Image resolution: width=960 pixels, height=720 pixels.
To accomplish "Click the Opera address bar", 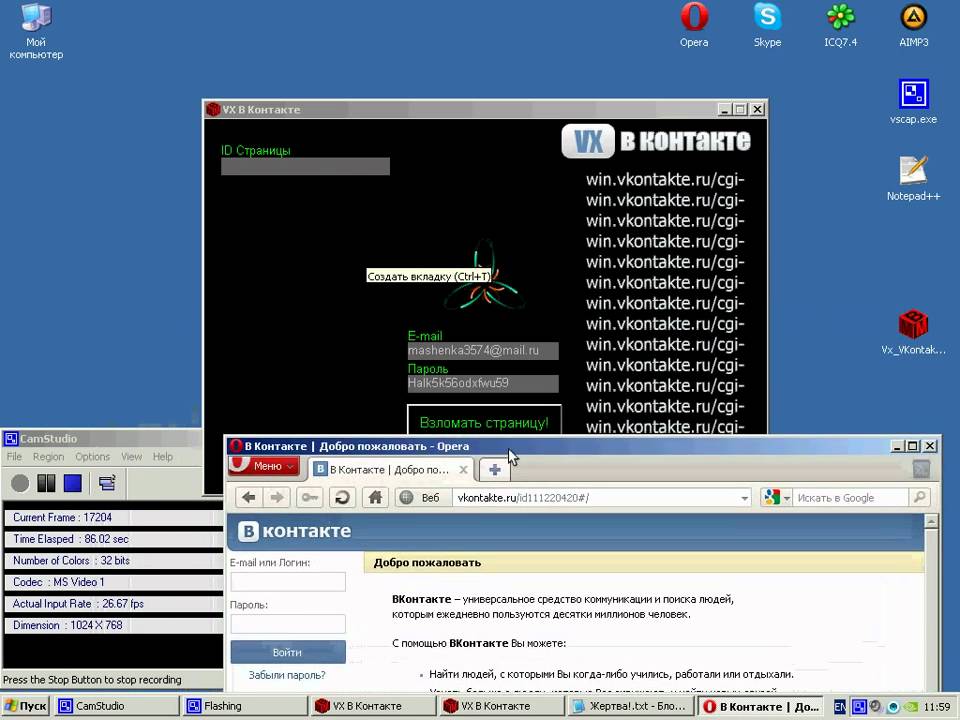I will pos(595,498).
